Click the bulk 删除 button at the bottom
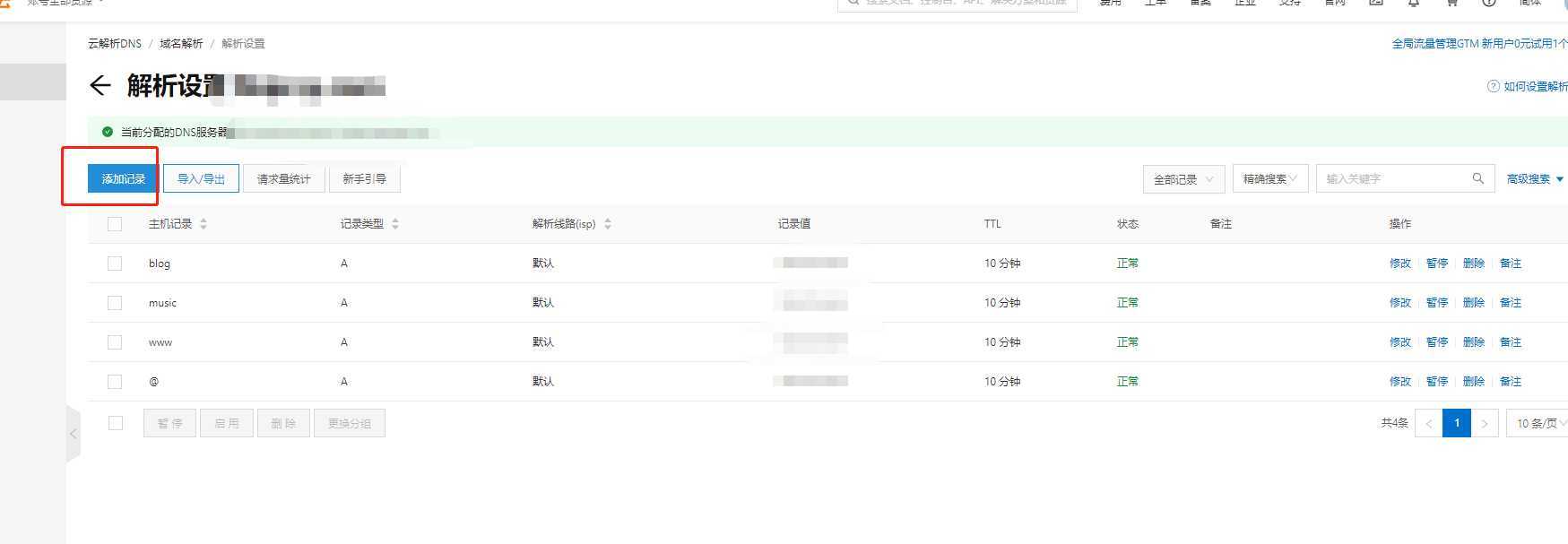This screenshot has width=1568, height=544. pyautogui.click(x=283, y=423)
